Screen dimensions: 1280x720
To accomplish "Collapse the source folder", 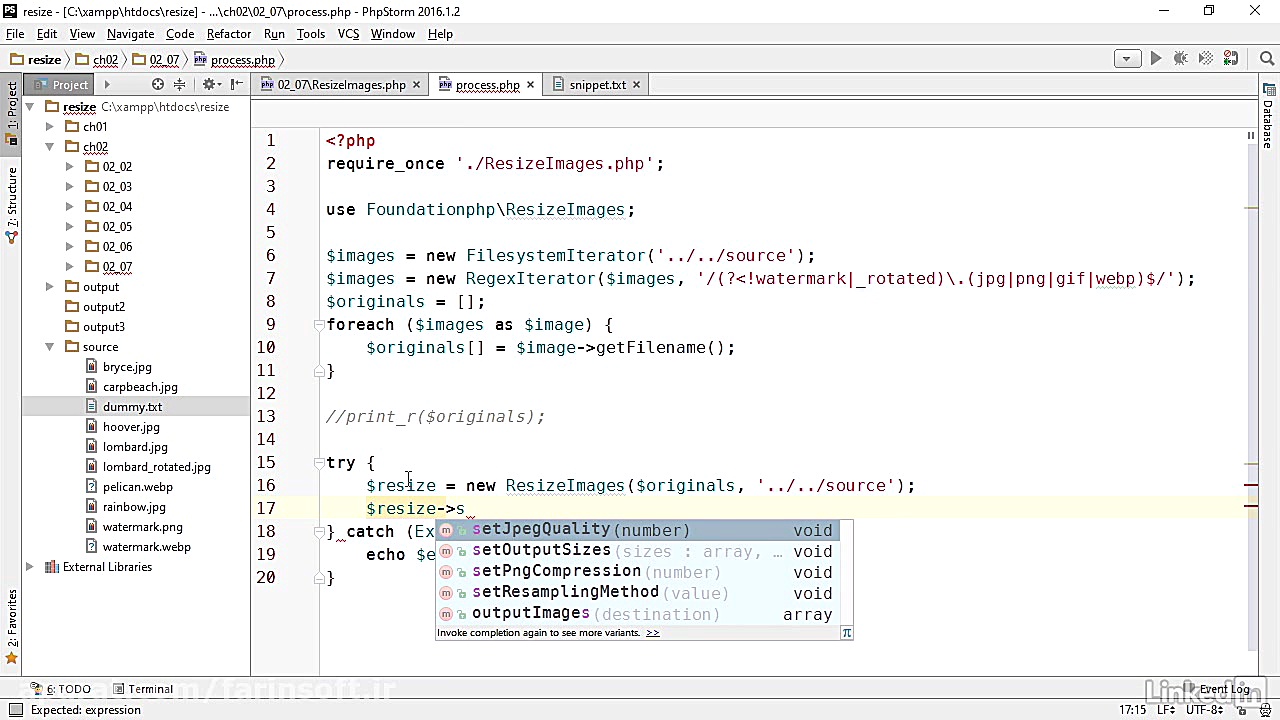I will (x=49, y=347).
